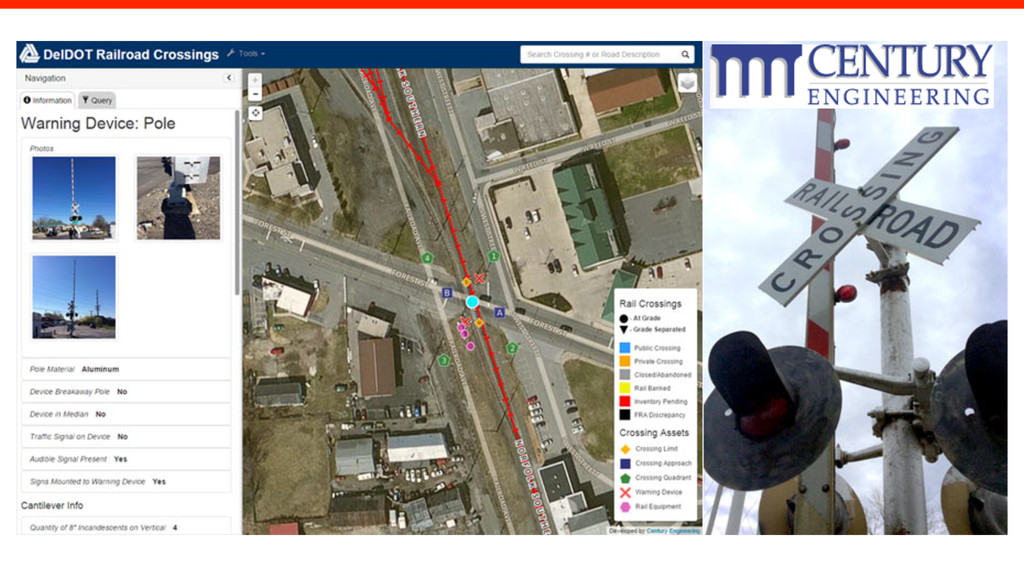
Task: Open the pole base close-up photo thumbnail
Action: (x=178, y=197)
